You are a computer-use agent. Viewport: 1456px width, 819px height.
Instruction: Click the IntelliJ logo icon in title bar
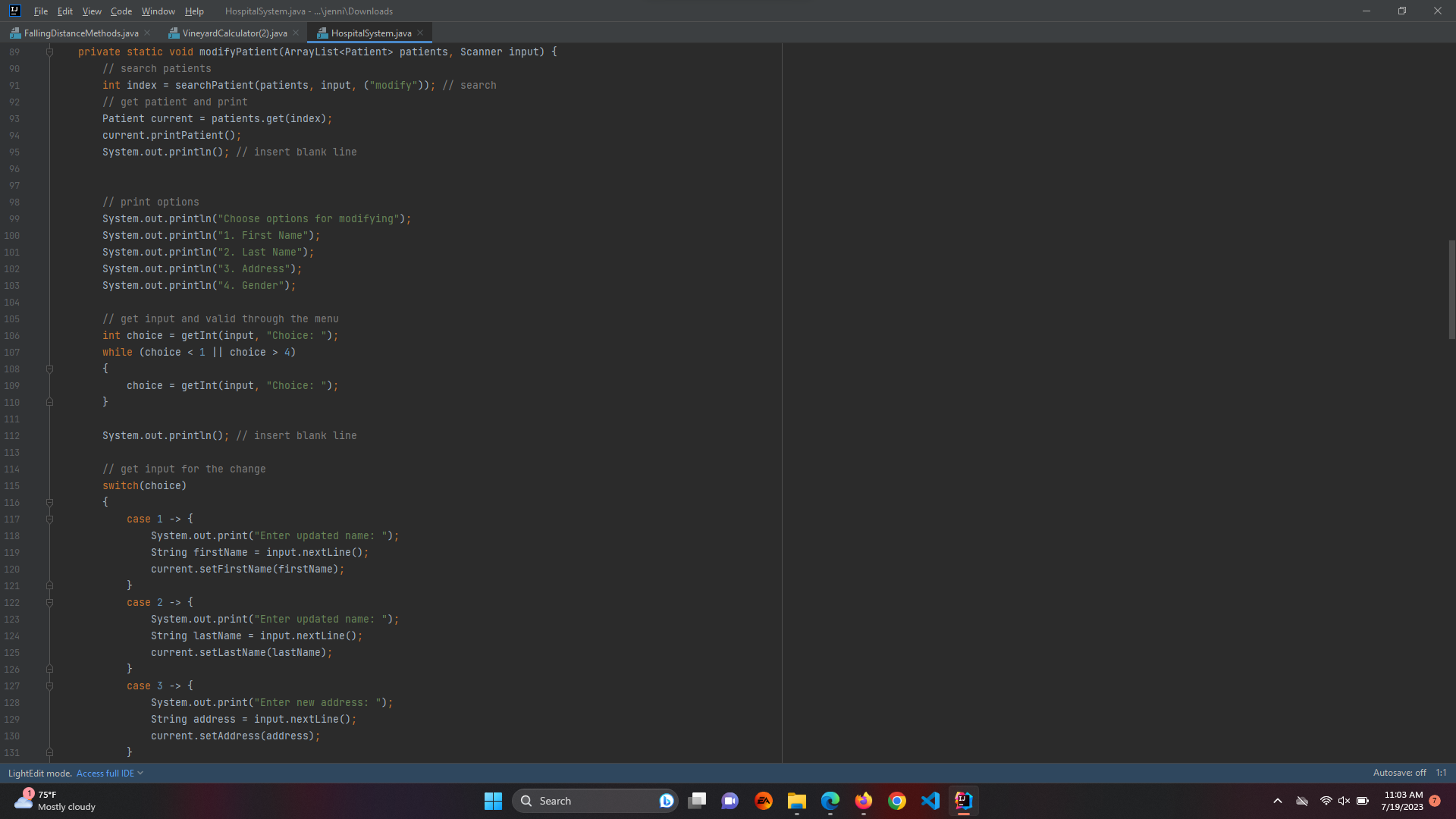(x=14, y=11)
